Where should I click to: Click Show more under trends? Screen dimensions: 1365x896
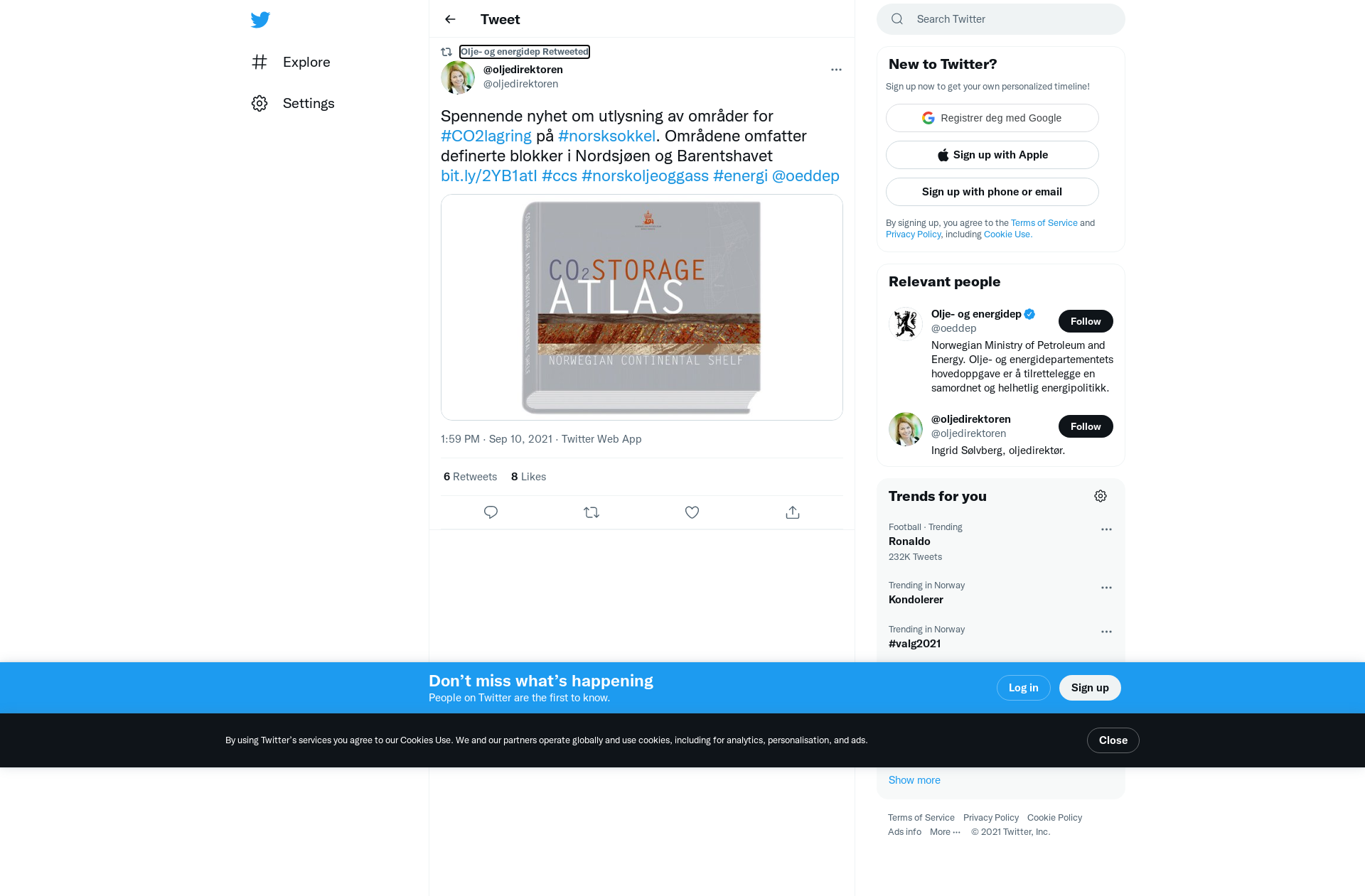coord(914,780)
